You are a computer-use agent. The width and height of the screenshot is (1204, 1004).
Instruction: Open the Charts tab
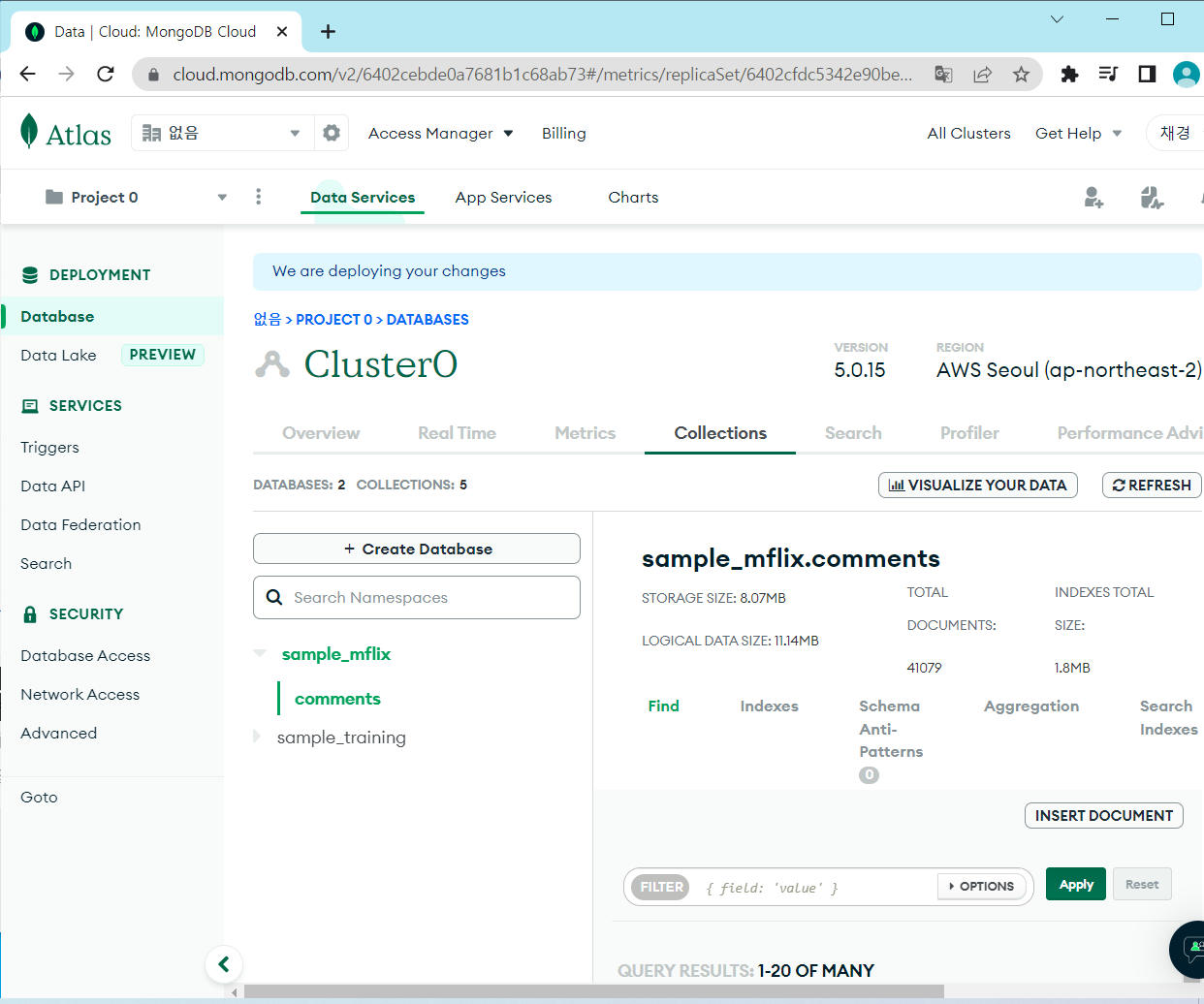point(633,198)
